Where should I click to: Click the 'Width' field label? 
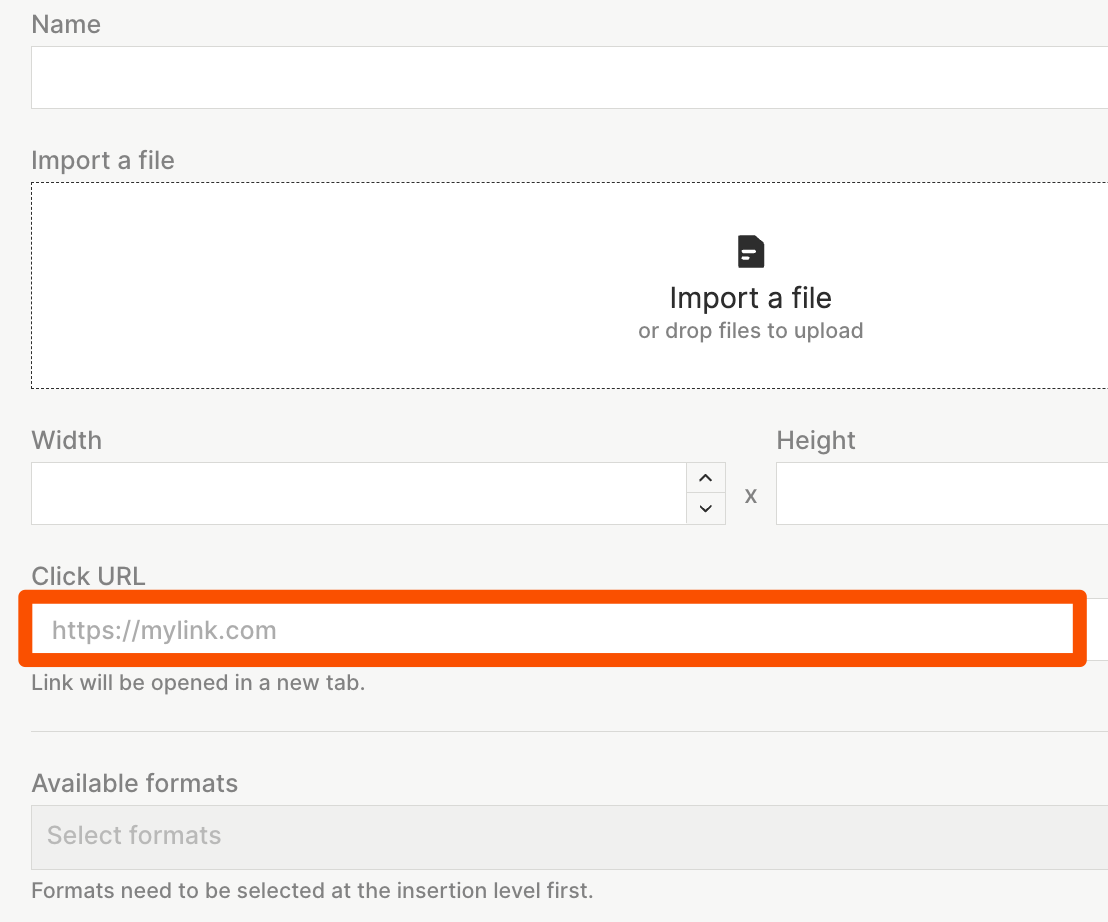point(67,441)
